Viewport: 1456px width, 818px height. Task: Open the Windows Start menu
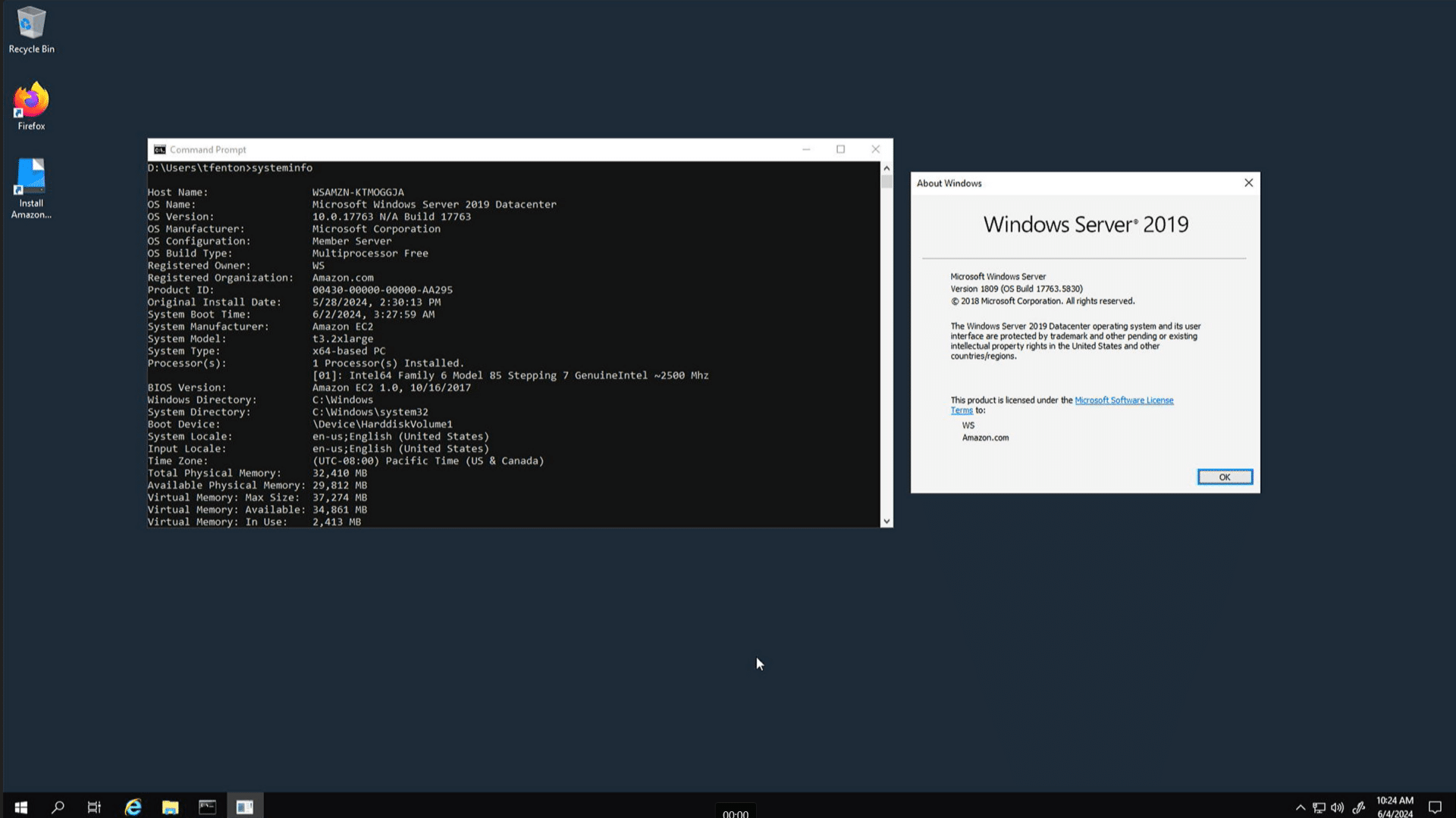pos(20,807)
